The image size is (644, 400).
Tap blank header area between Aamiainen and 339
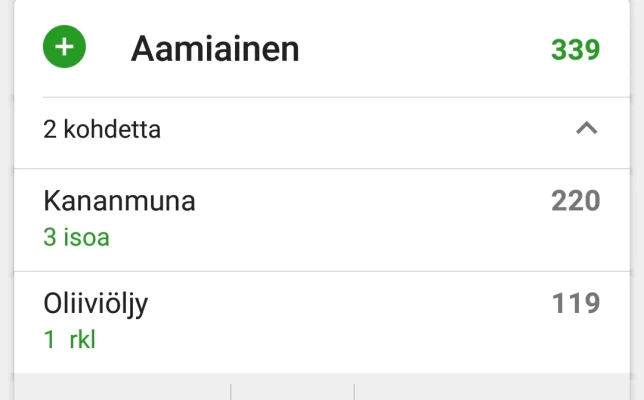tap(420, 49)
